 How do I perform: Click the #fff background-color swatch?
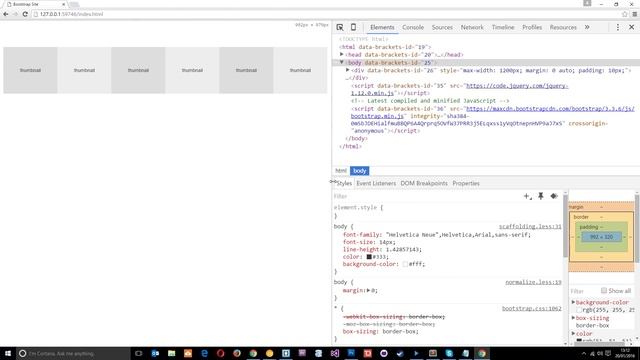405,264
